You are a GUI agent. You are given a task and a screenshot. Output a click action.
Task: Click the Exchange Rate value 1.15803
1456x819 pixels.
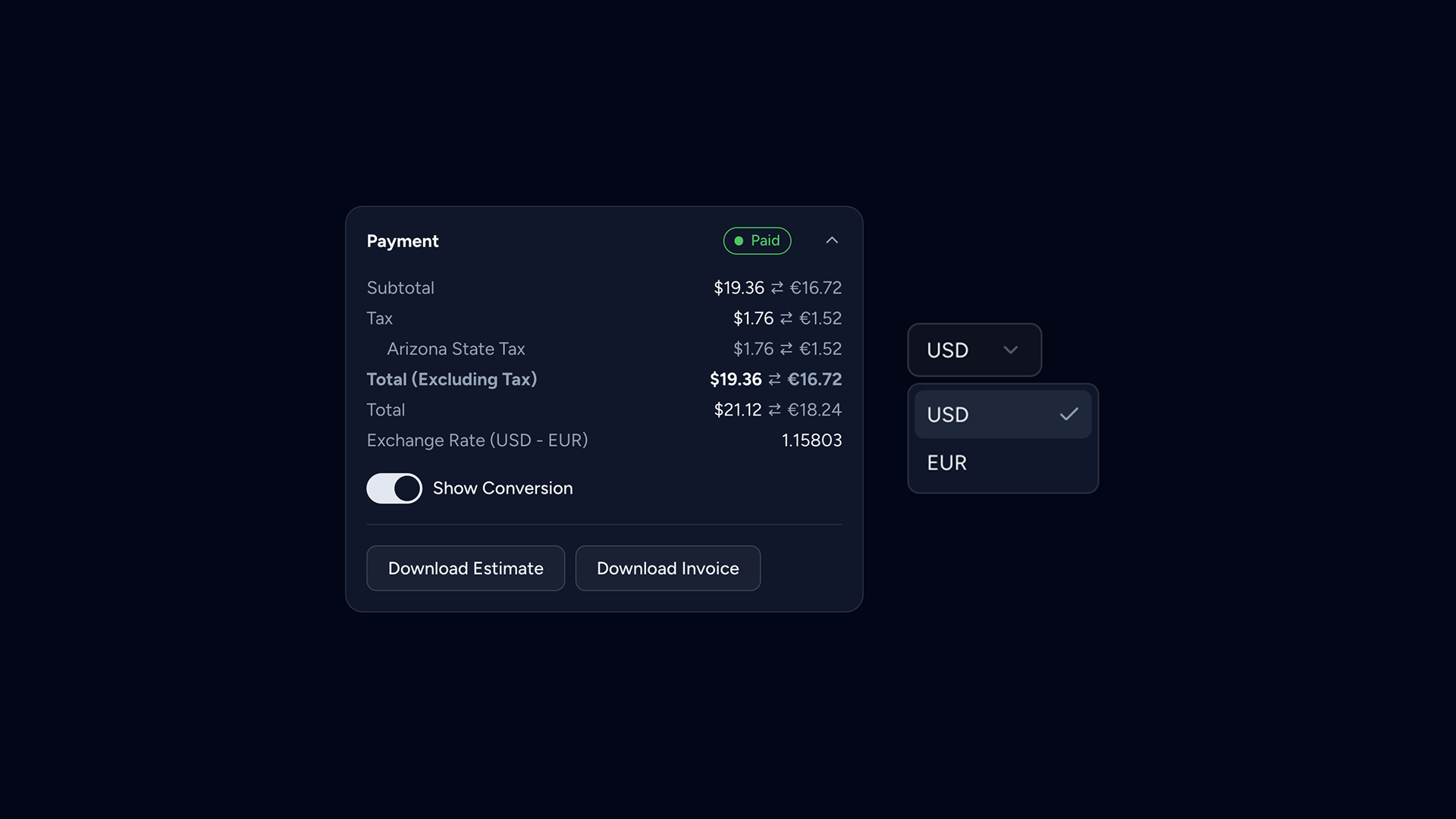812,440
